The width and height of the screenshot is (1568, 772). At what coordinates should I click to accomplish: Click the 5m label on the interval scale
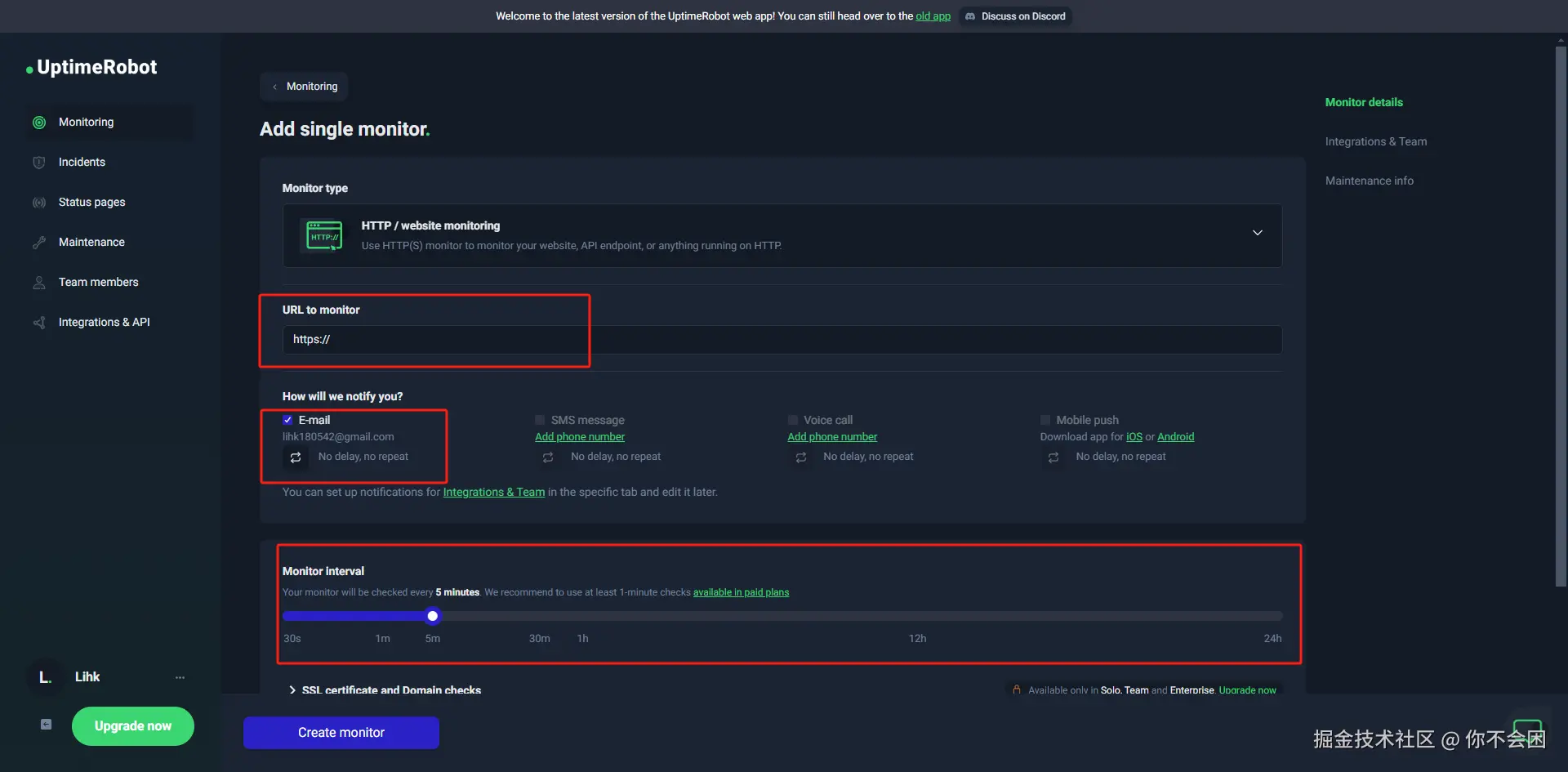[433, 639]
